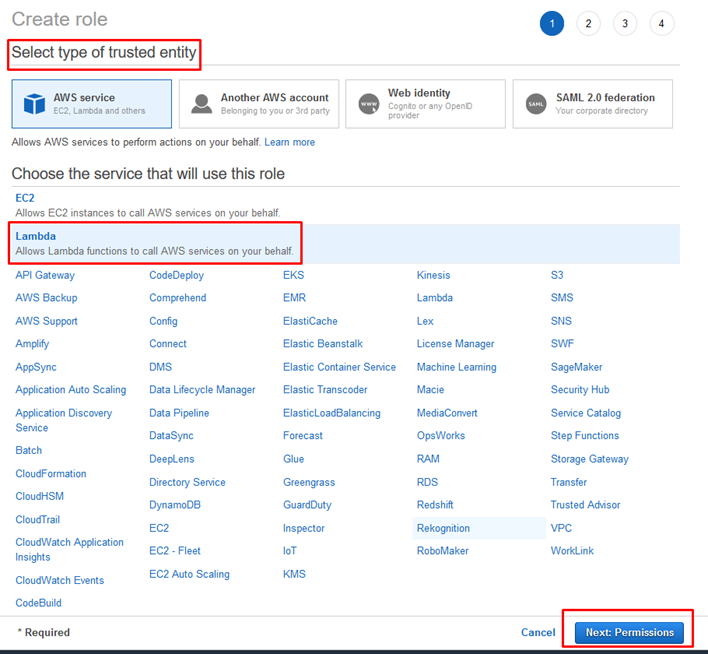Click the Next: Permissions button
Image resolution: width=708 pixels, height=654 pixels.
(x=629, y=632)
